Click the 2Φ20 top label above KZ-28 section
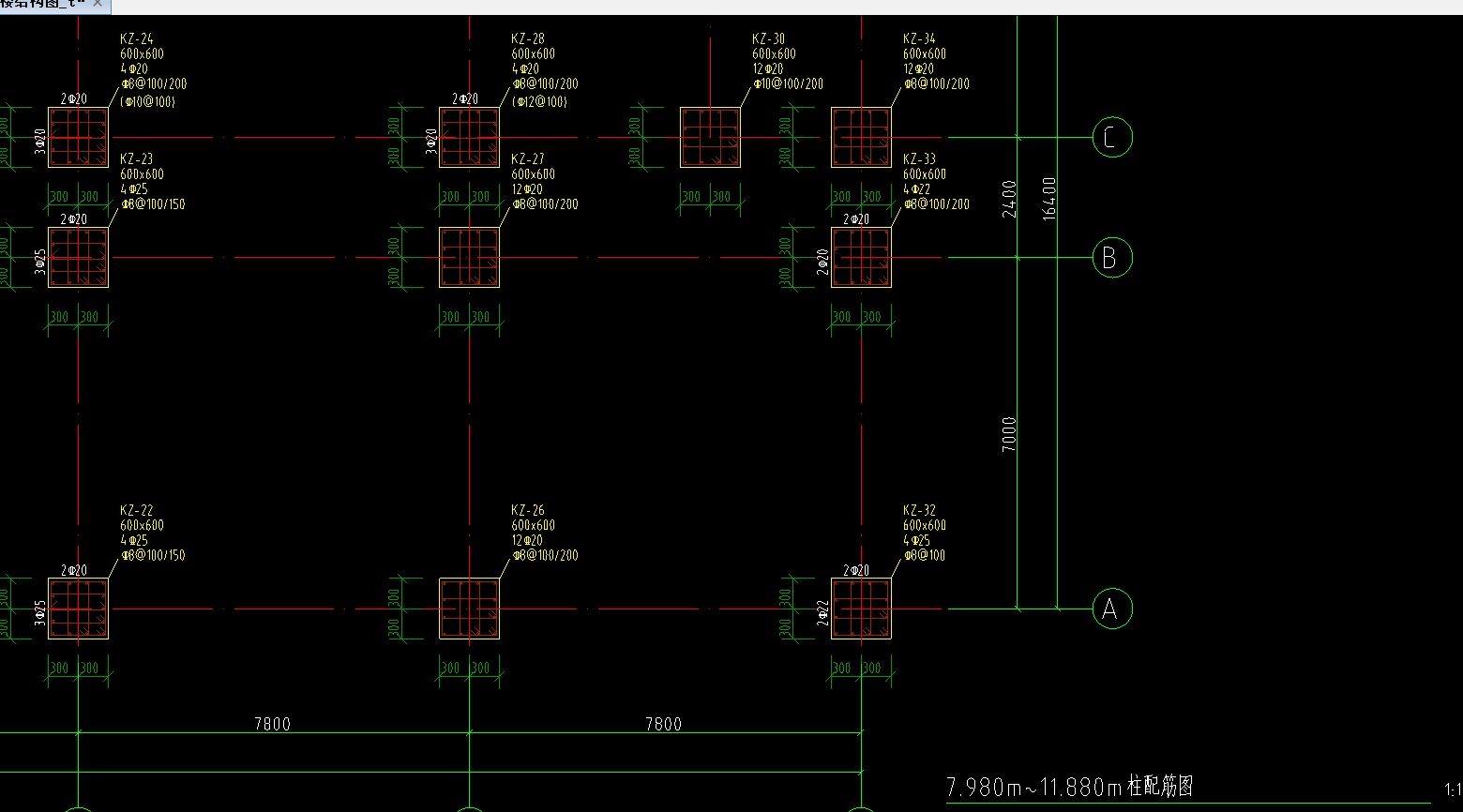 pos(465,99)
